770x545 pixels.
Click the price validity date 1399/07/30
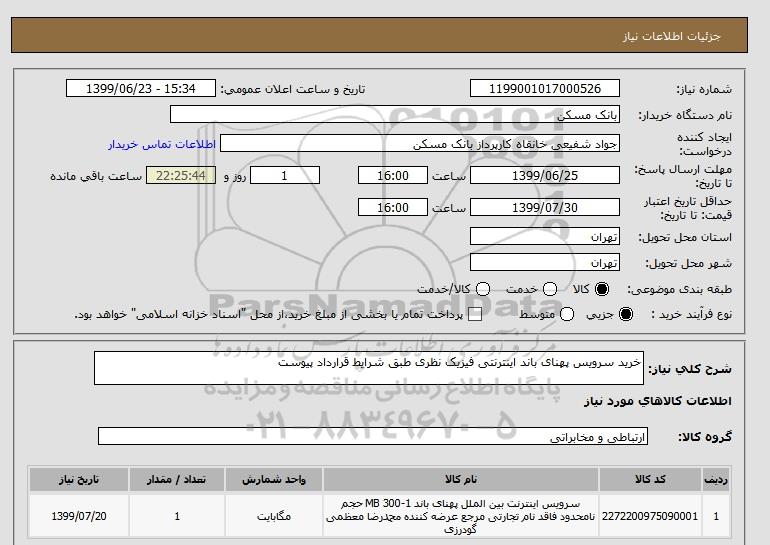tap(545, 207)
